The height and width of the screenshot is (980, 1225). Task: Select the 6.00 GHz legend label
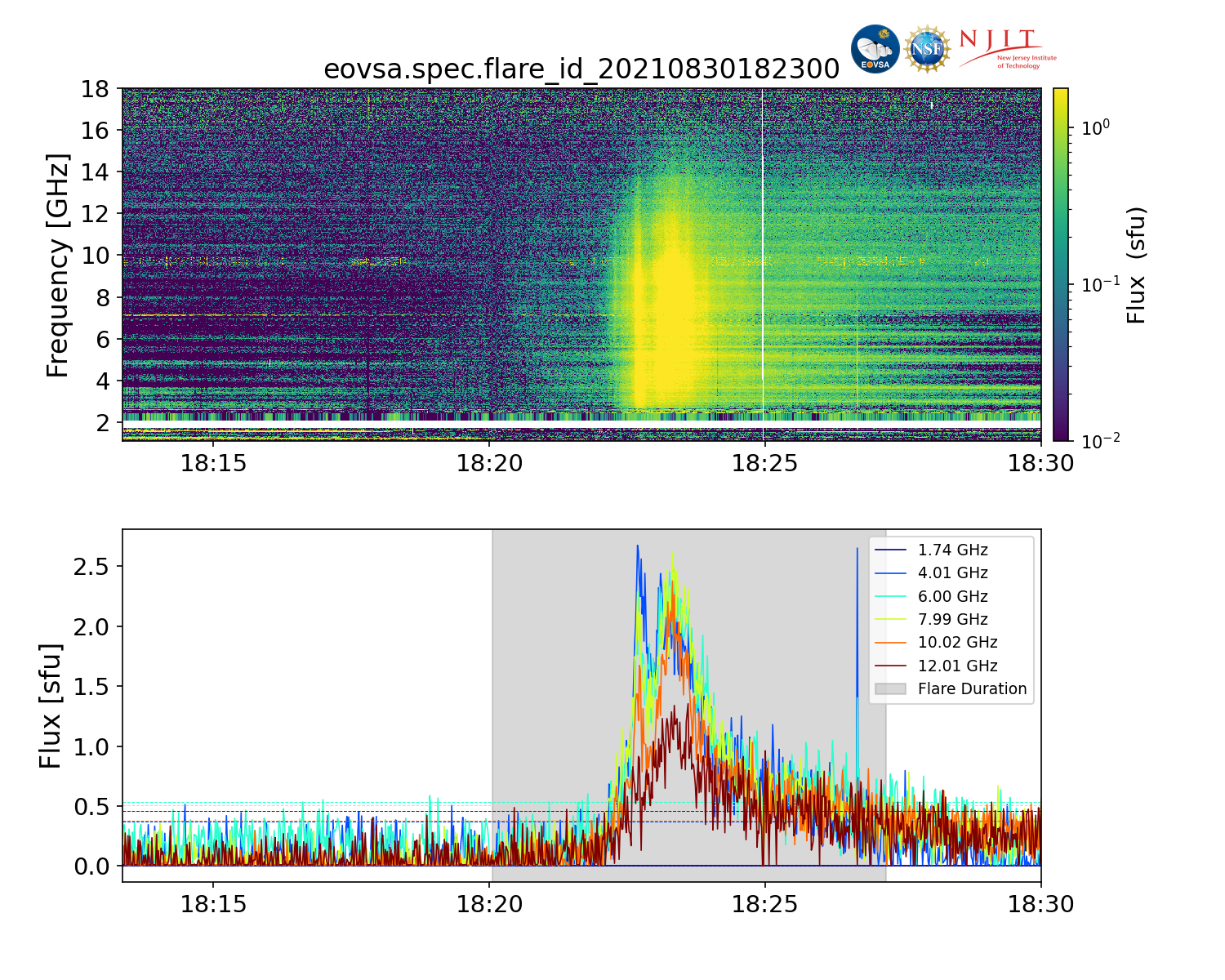coord(952,597)
